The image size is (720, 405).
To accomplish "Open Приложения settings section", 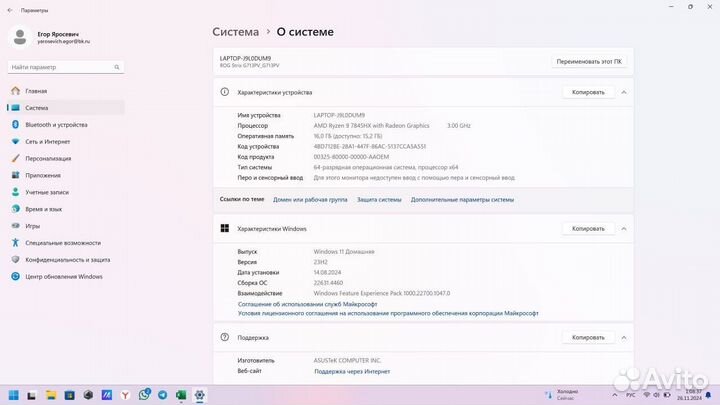I will [x=65, y=175].
